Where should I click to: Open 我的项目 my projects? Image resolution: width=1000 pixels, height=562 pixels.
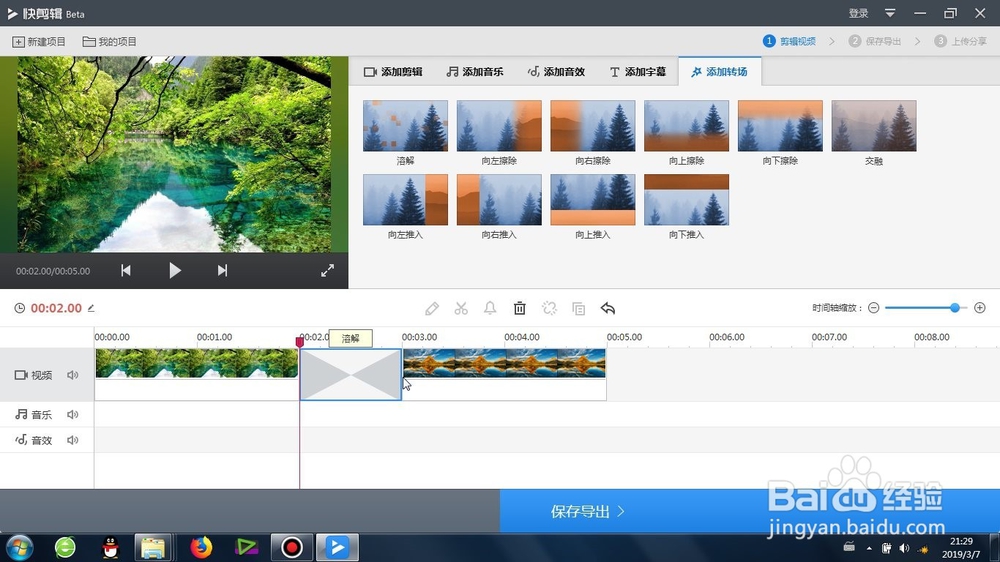[x=110, y=41]
